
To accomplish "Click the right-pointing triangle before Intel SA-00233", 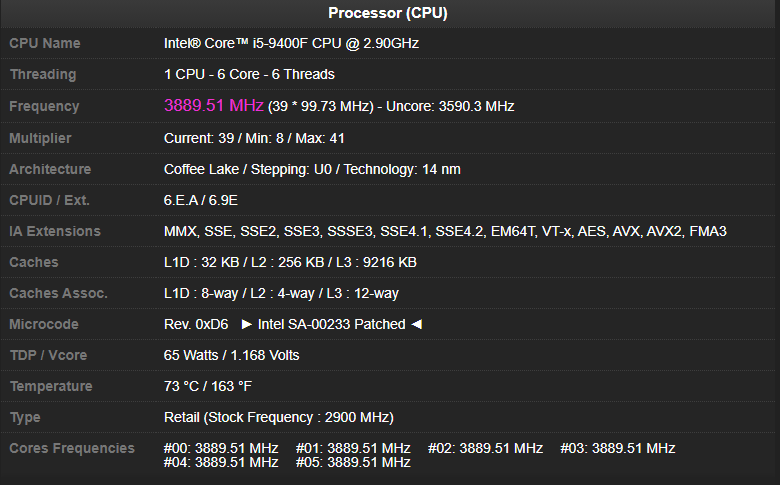I will pos(247,324).
